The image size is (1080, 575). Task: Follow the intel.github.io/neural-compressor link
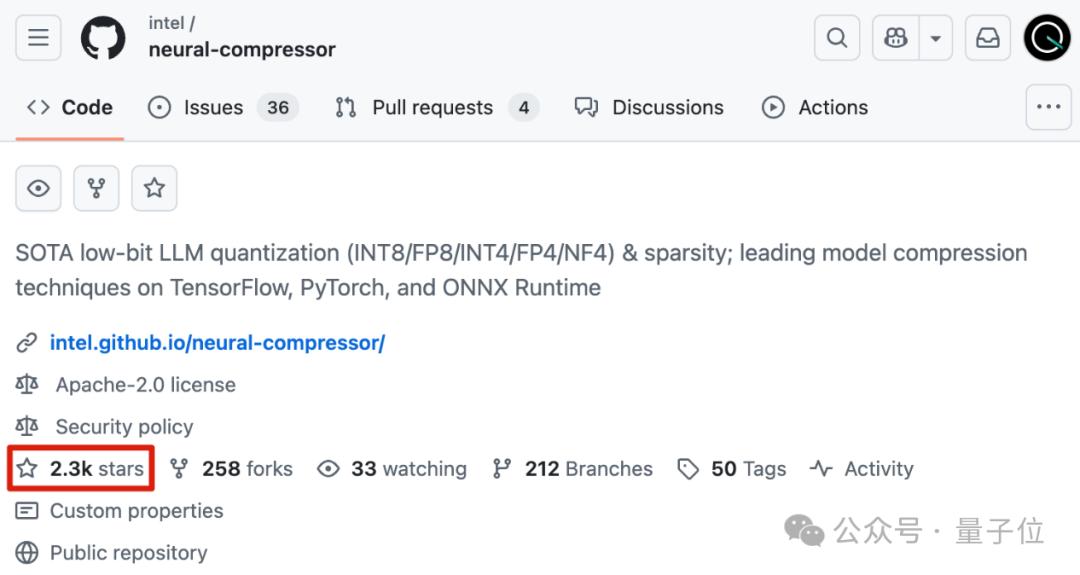tap(217, 342)
